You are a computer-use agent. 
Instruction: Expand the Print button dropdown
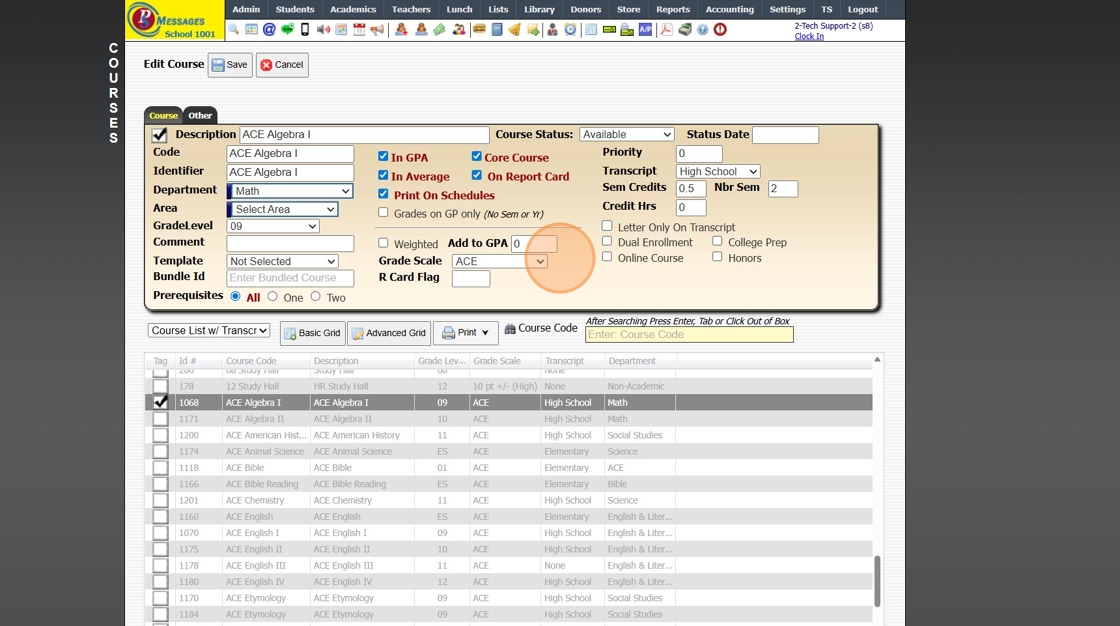click(x=466, y=333)
